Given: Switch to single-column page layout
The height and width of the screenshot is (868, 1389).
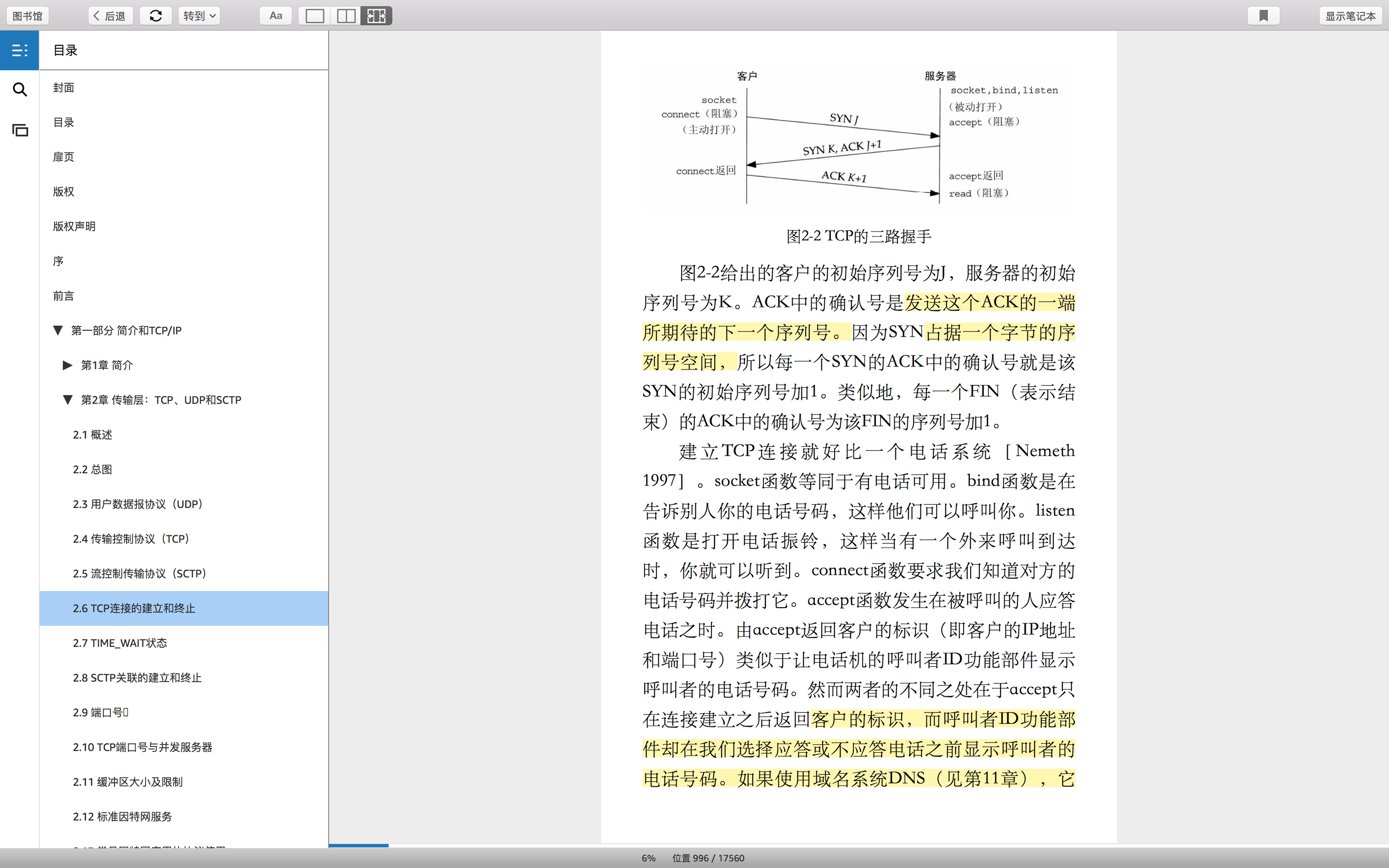Looking at the screenshot, I should pos(315,16).
